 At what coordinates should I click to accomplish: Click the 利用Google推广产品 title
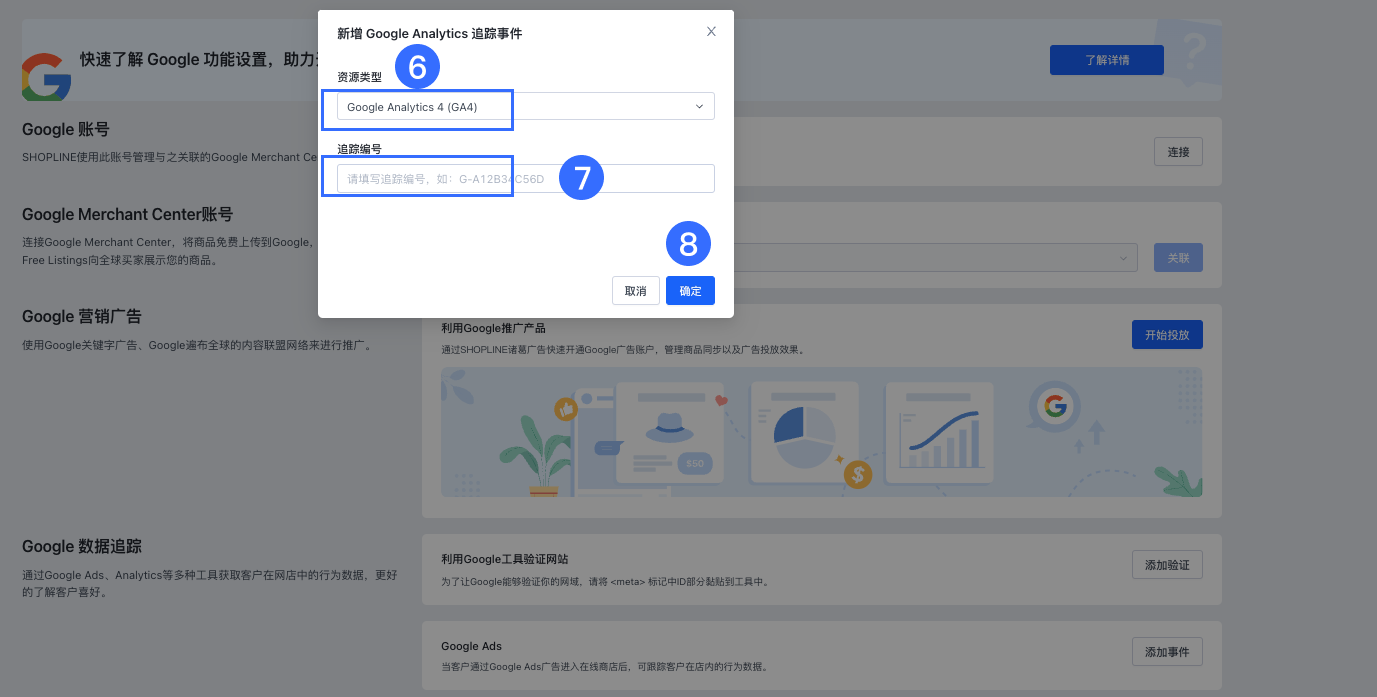(493, 328)
